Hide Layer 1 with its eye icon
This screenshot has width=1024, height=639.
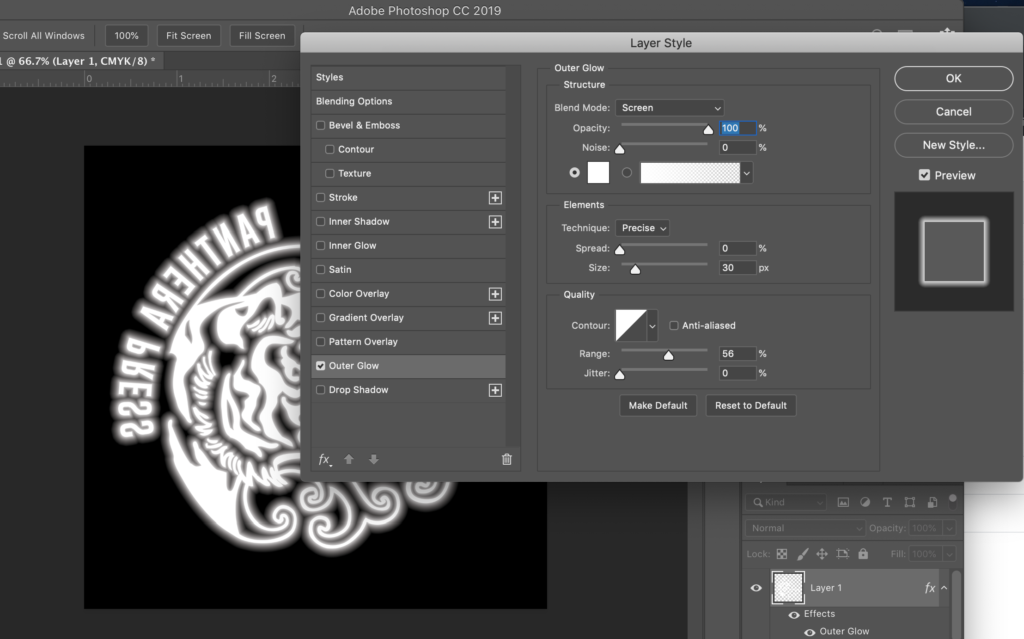click(756, 588)
